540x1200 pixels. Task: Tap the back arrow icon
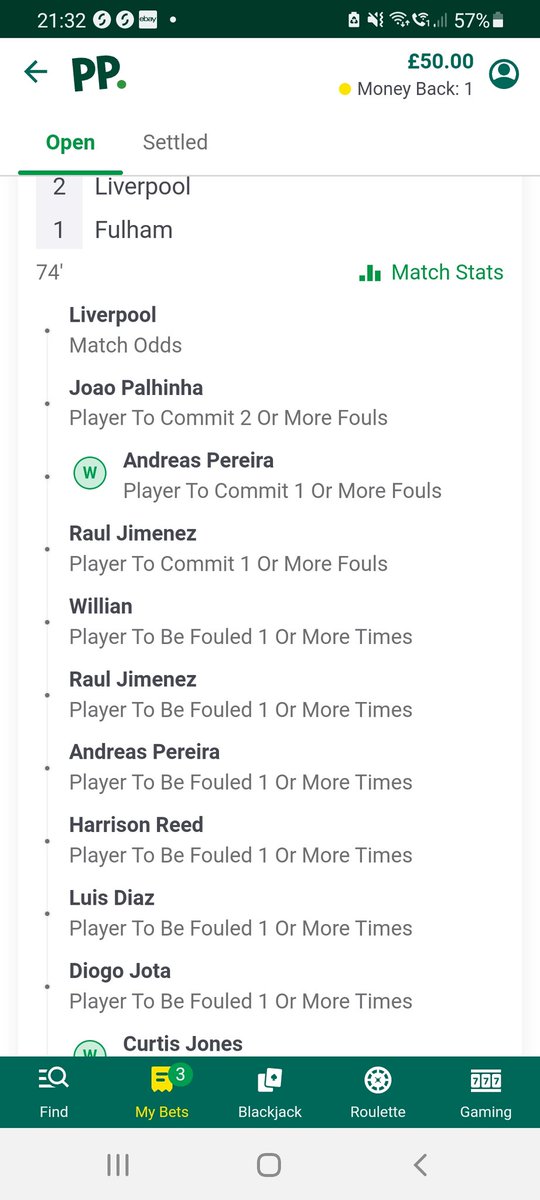[36, 72]
